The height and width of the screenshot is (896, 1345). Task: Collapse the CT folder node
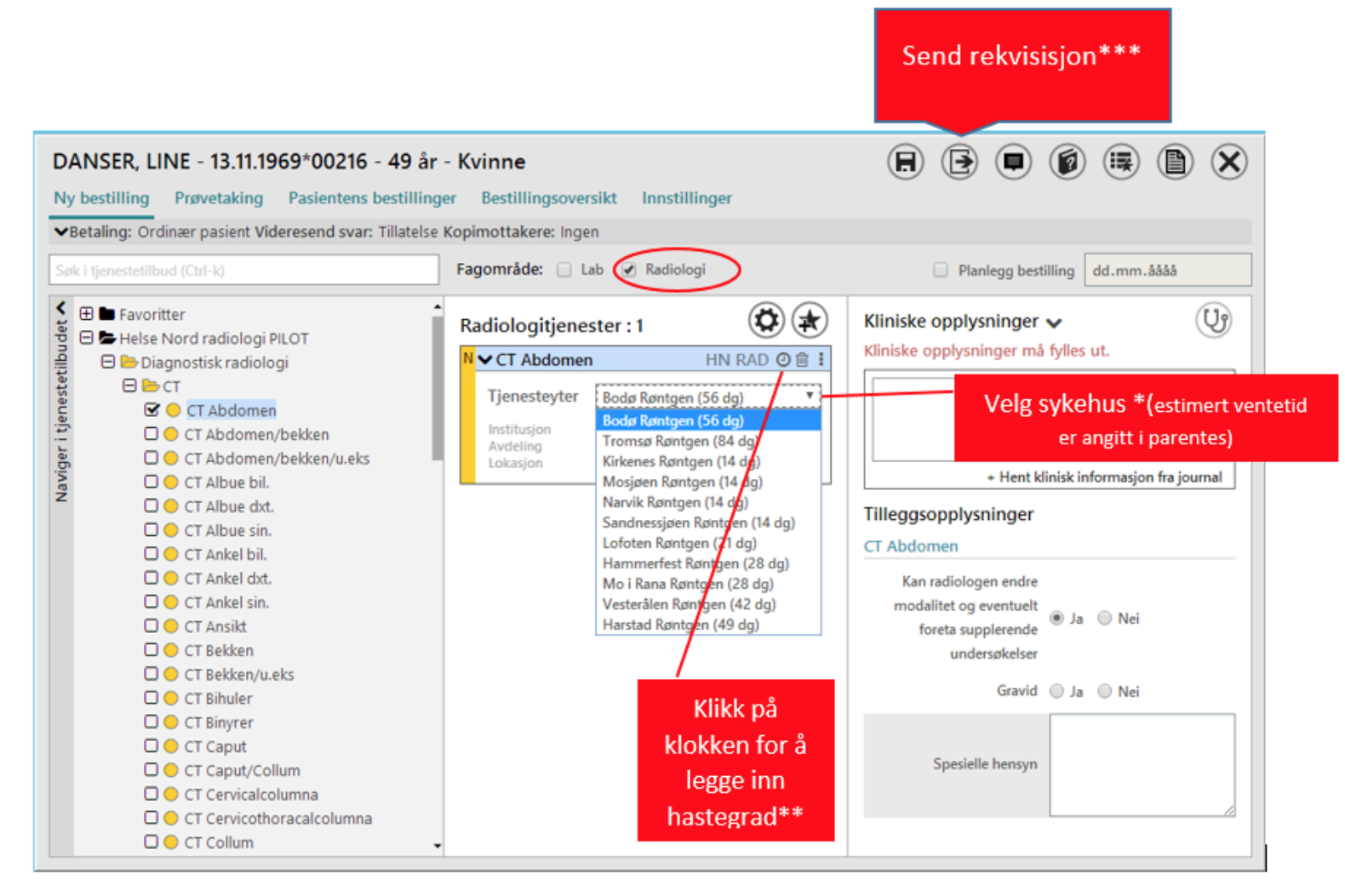point(129,385)
